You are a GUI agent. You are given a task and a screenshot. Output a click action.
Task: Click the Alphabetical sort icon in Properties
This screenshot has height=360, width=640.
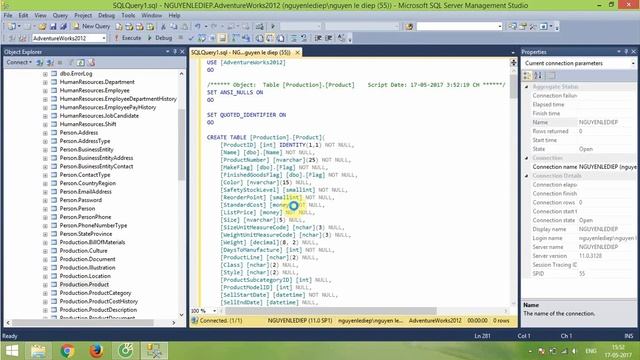coord(538,76)
